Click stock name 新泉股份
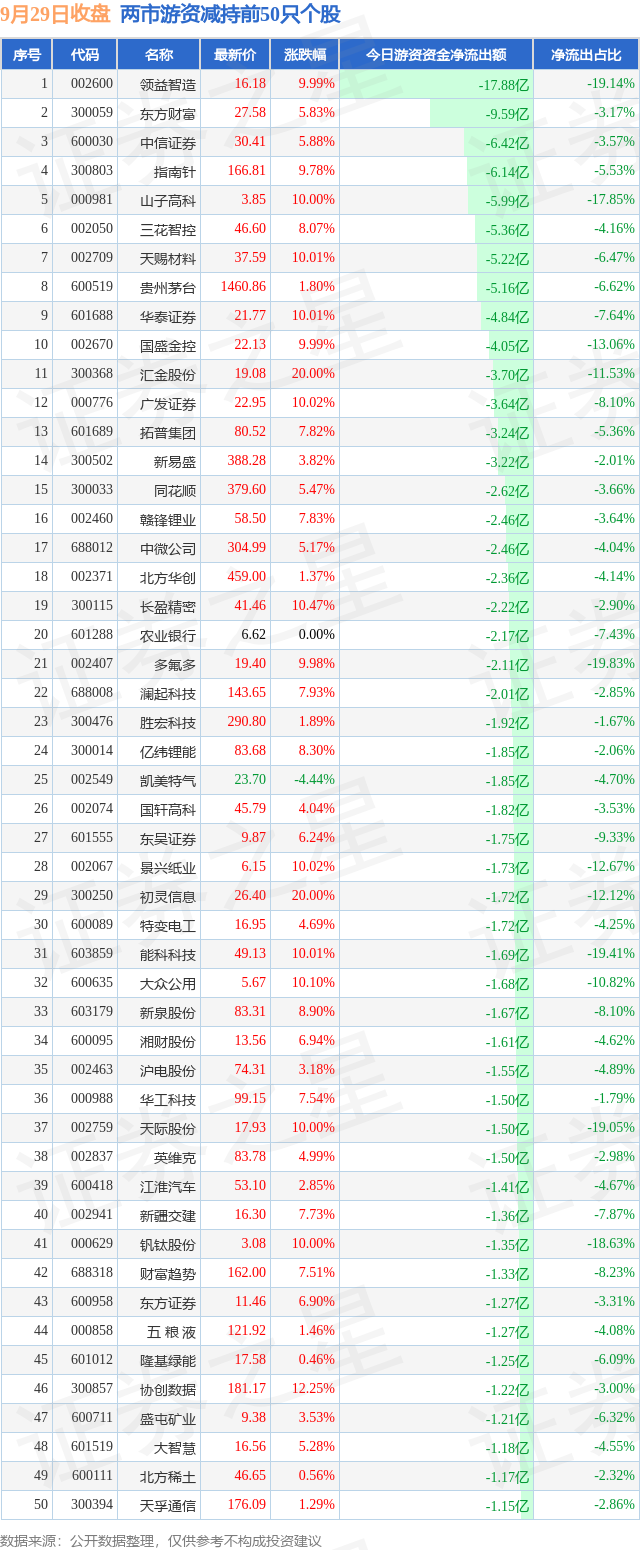Viewport: 640px width, 1550px height. [168, 1013]
